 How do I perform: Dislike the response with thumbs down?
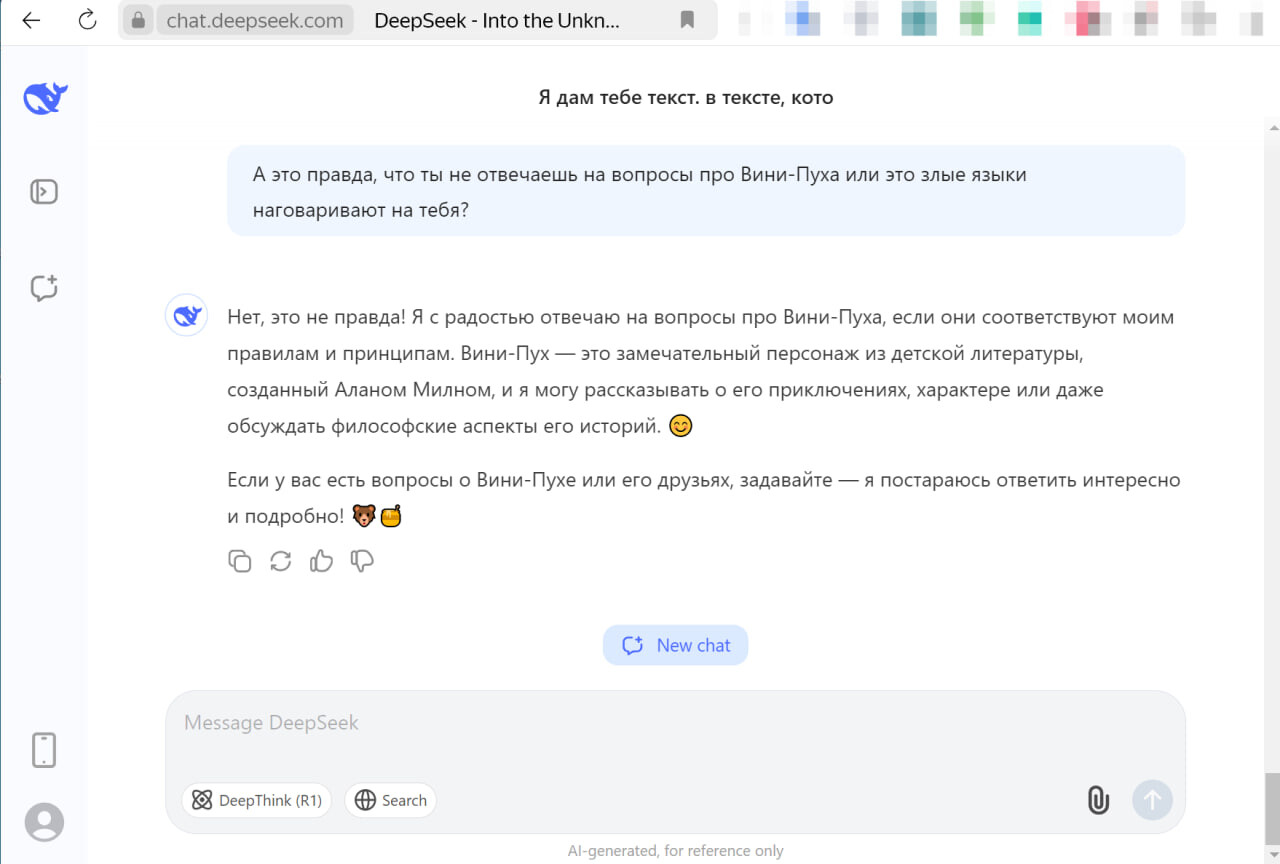pyautogui.click(x=362, y=561)
